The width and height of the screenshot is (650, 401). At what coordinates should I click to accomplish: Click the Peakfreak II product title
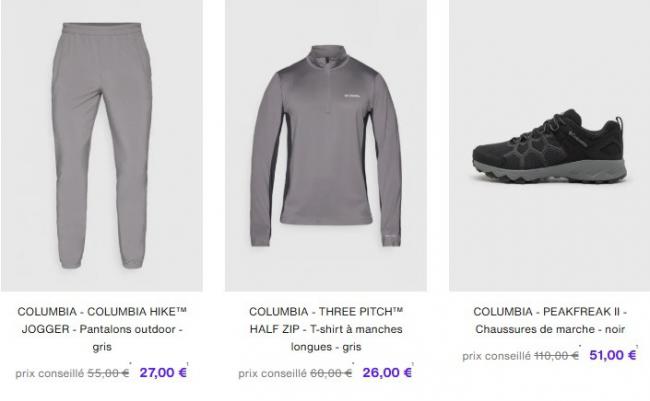click(x=549, y=319)
